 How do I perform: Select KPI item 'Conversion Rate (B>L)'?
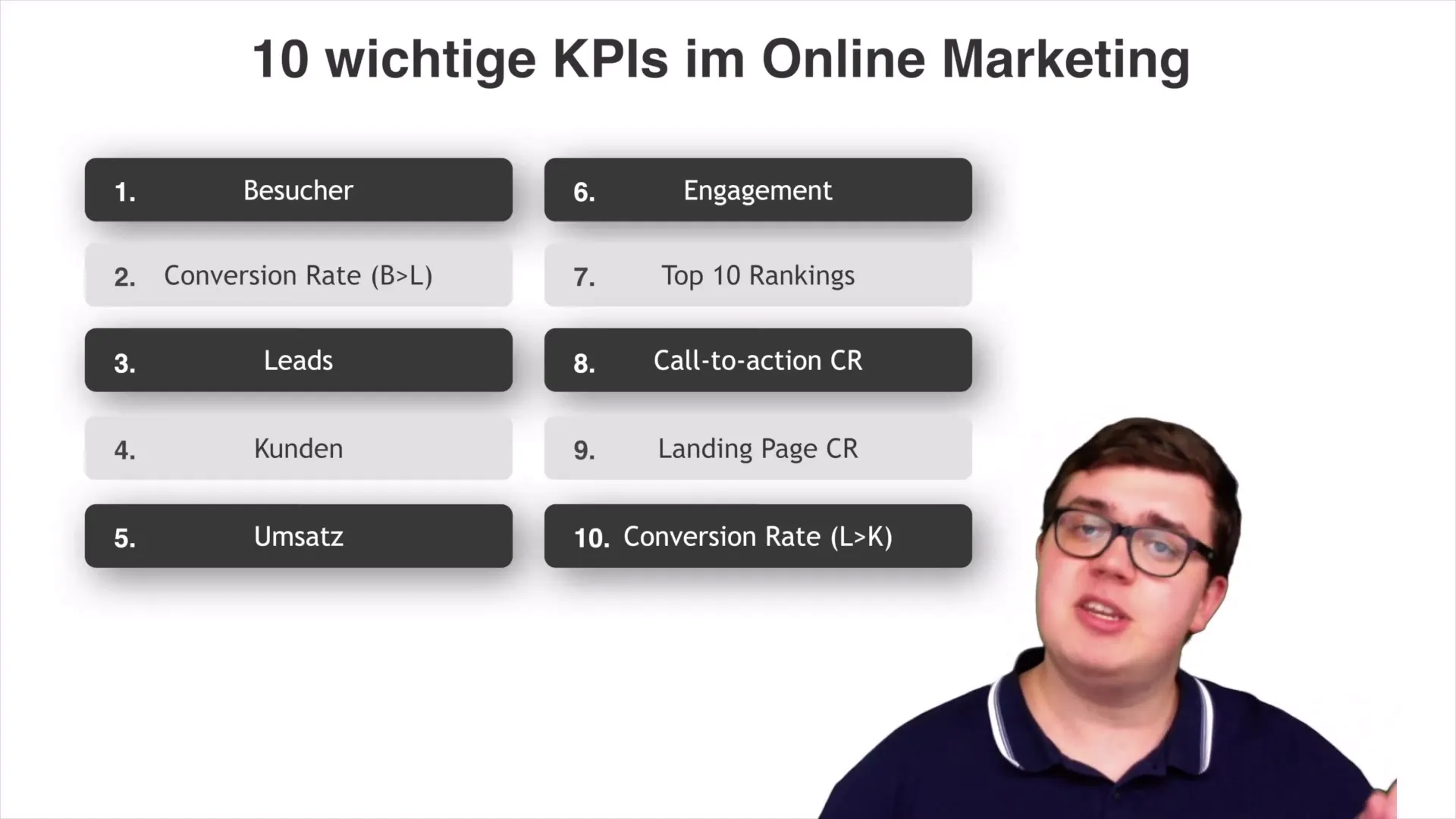(298, 275)
